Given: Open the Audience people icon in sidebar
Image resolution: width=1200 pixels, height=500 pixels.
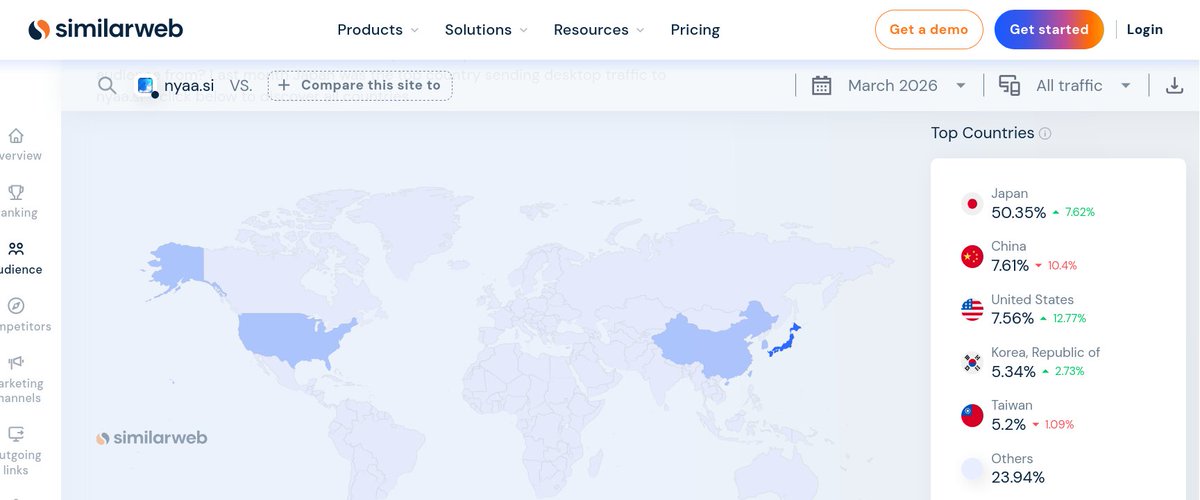Looking at the screenshot, I should [x=16, y=249].
